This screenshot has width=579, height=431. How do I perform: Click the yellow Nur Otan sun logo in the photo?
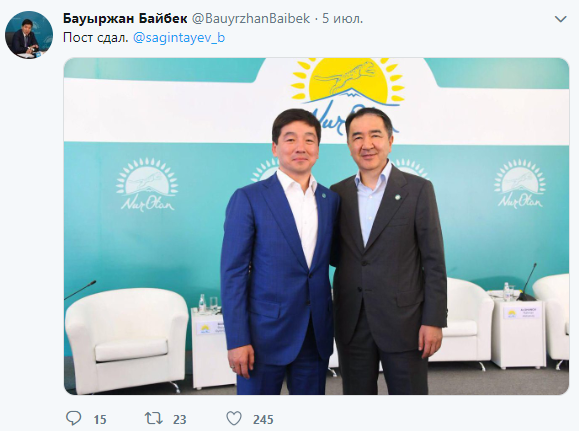click(x=347, y=83)
